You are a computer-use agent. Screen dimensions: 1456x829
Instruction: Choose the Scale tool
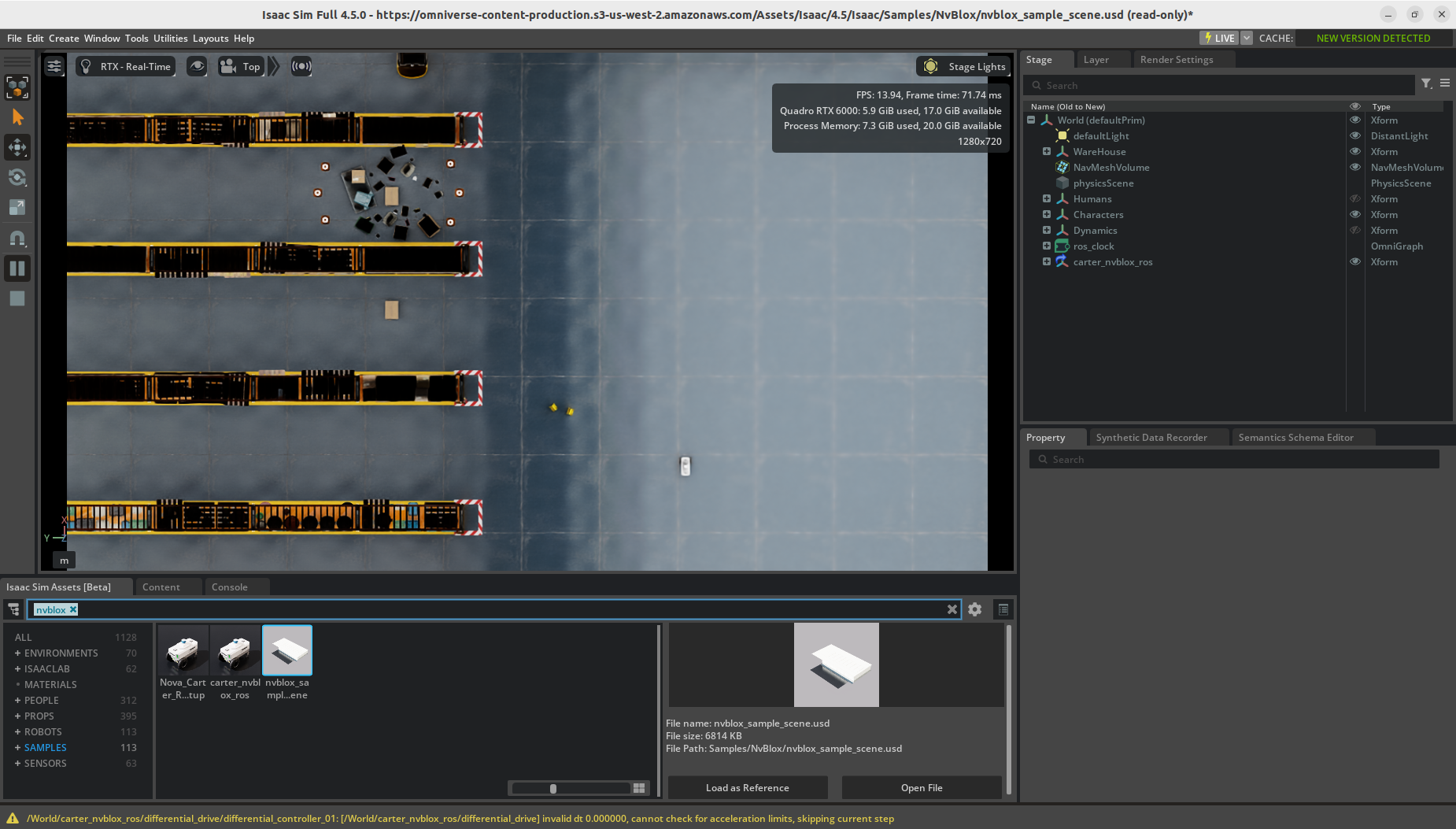coord(17,207)
